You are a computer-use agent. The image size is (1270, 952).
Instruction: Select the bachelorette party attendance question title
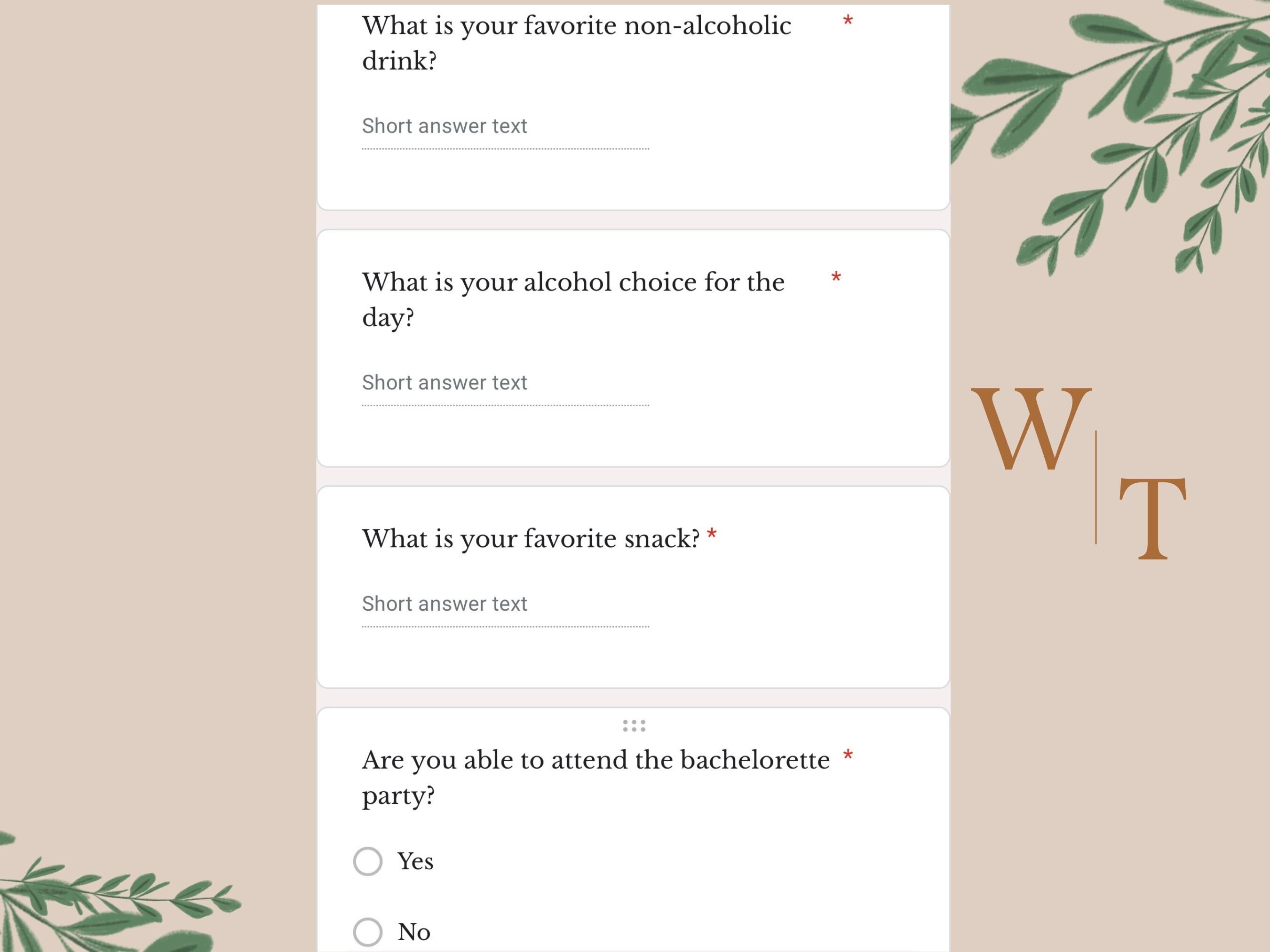point(596,778)
